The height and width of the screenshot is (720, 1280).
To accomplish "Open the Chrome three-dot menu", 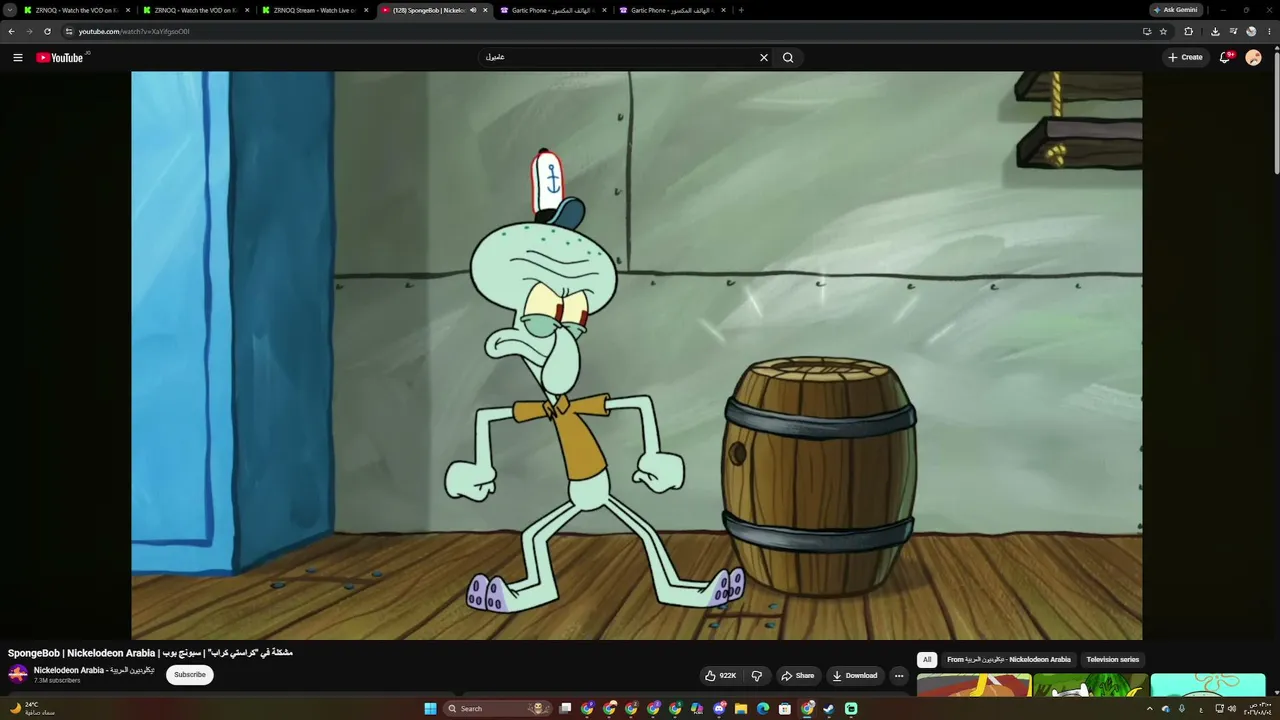I will pos(1268,31).
